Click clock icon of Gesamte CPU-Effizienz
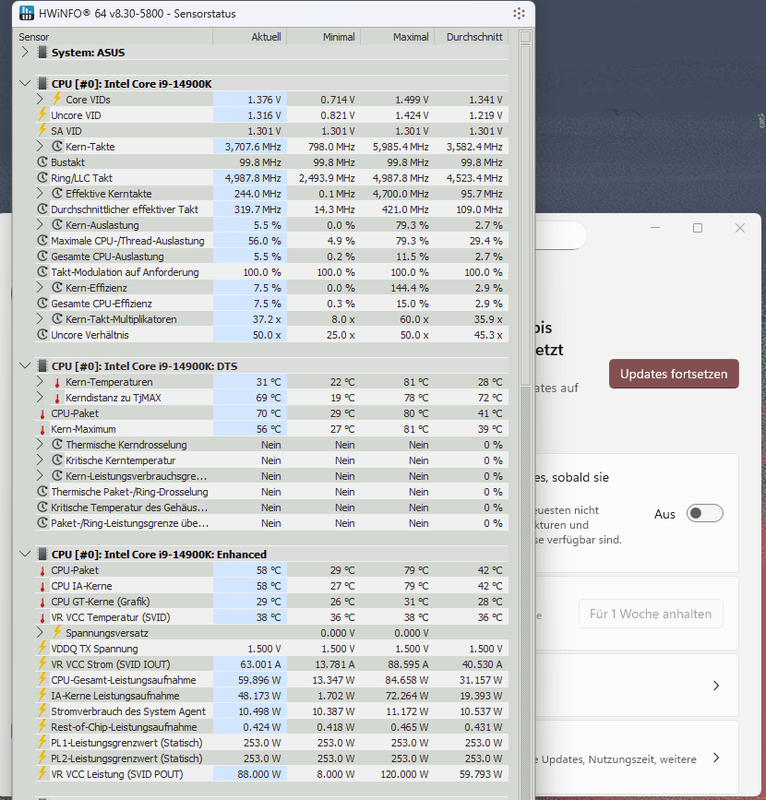 point(43,303)
